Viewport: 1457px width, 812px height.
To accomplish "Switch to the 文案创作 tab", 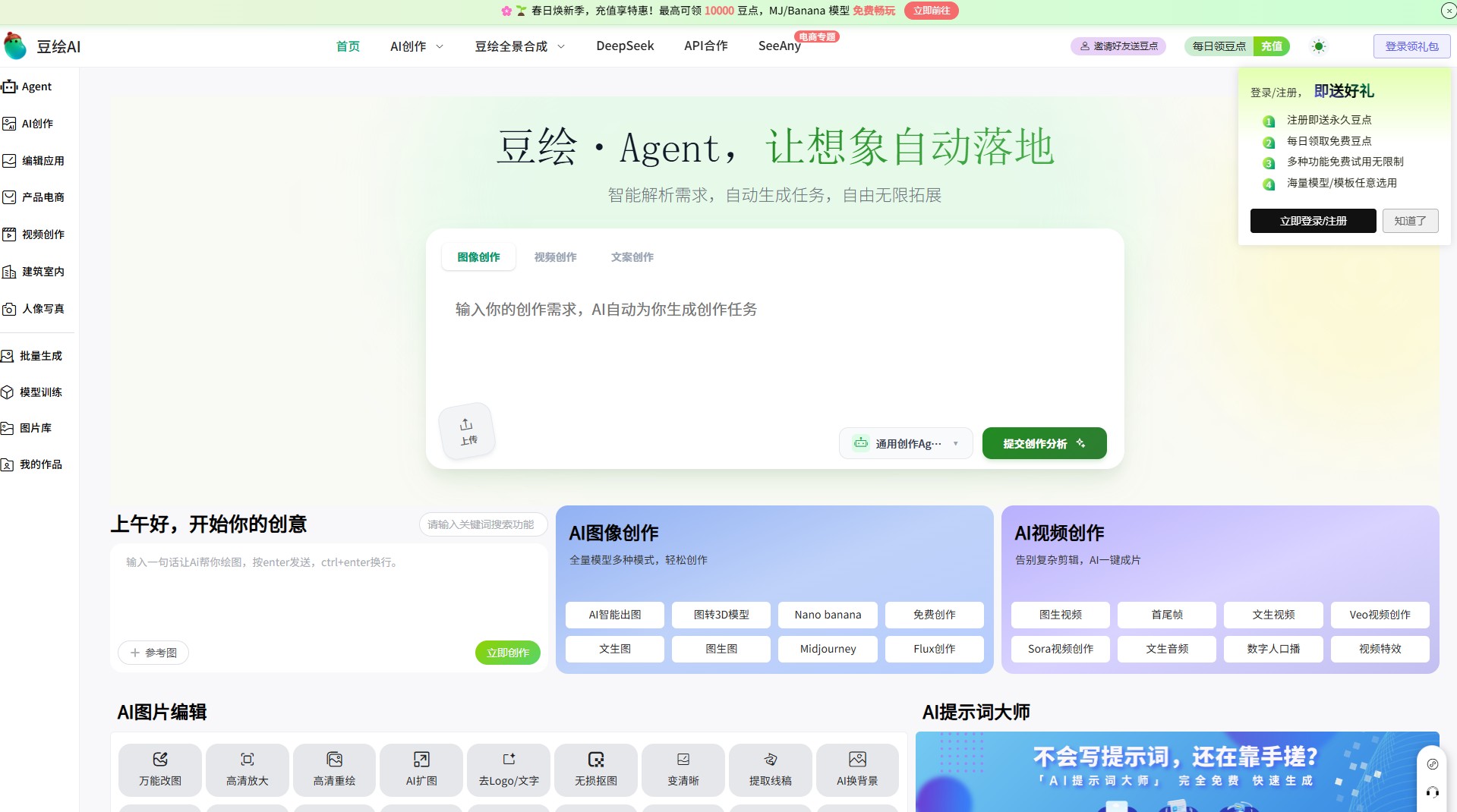I will (631, 257).
